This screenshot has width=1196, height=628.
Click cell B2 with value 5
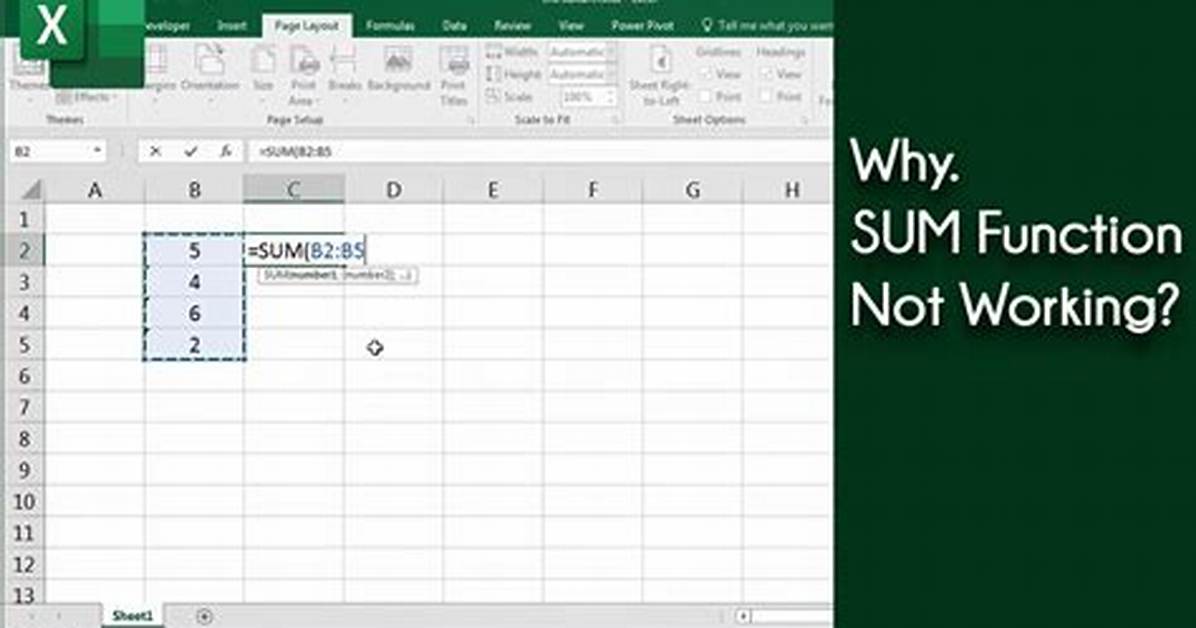tap(195, 250)
